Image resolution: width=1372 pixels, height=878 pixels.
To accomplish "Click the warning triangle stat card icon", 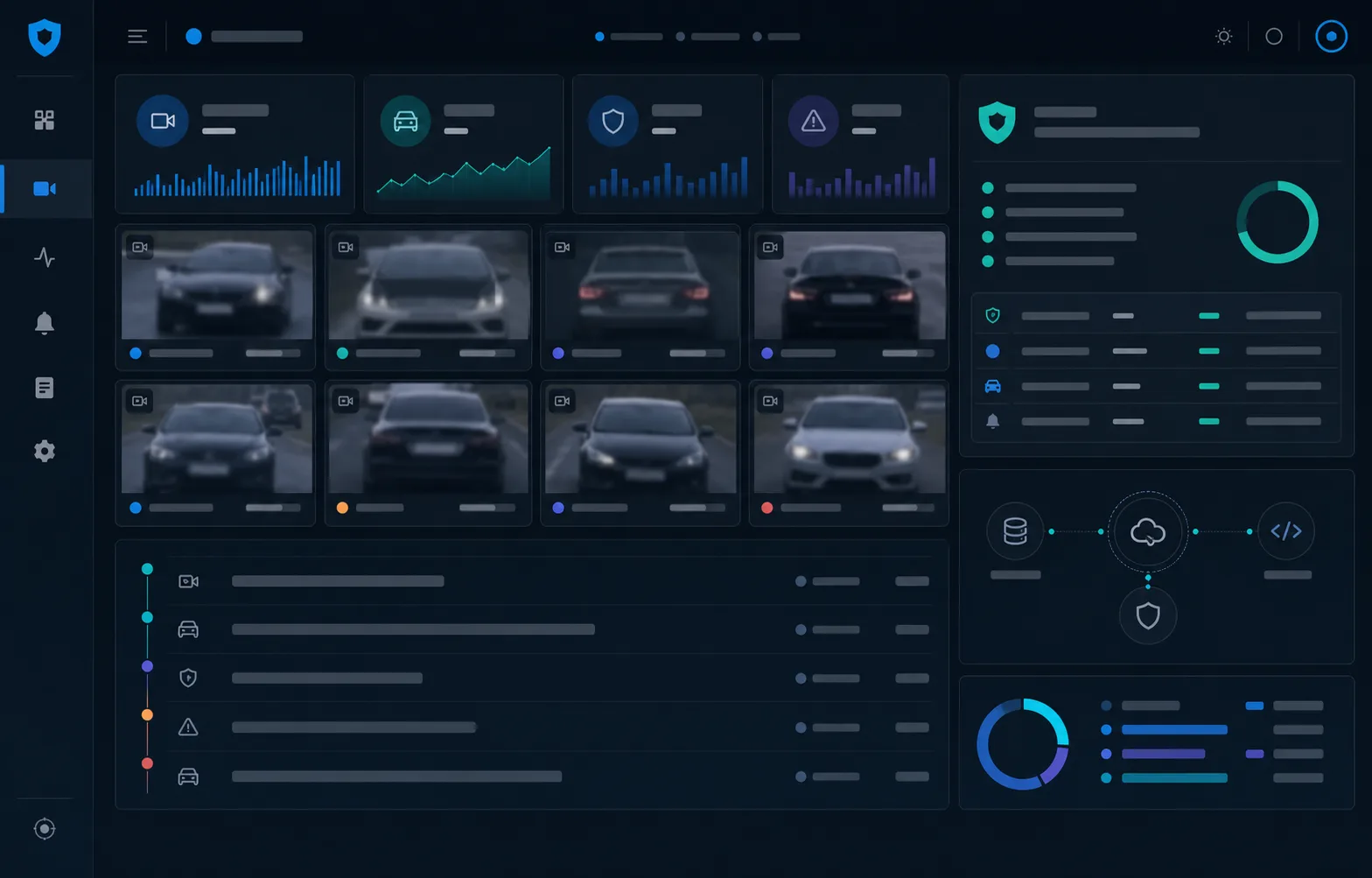I will click(814, 121).
